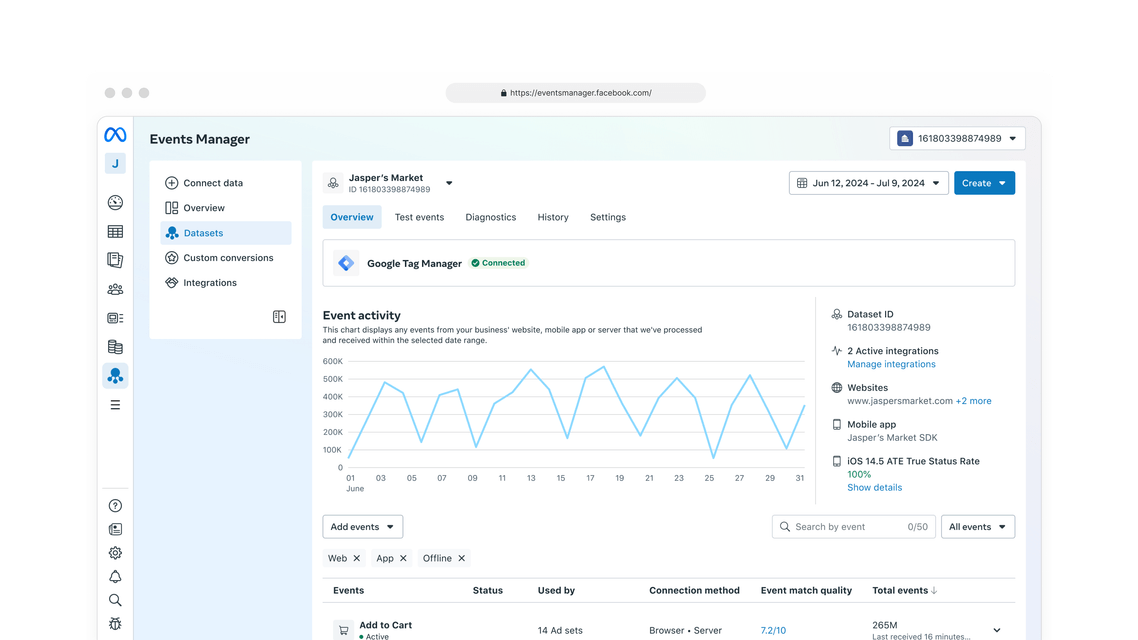Open the documents icon in left rail

click(115, 260)
